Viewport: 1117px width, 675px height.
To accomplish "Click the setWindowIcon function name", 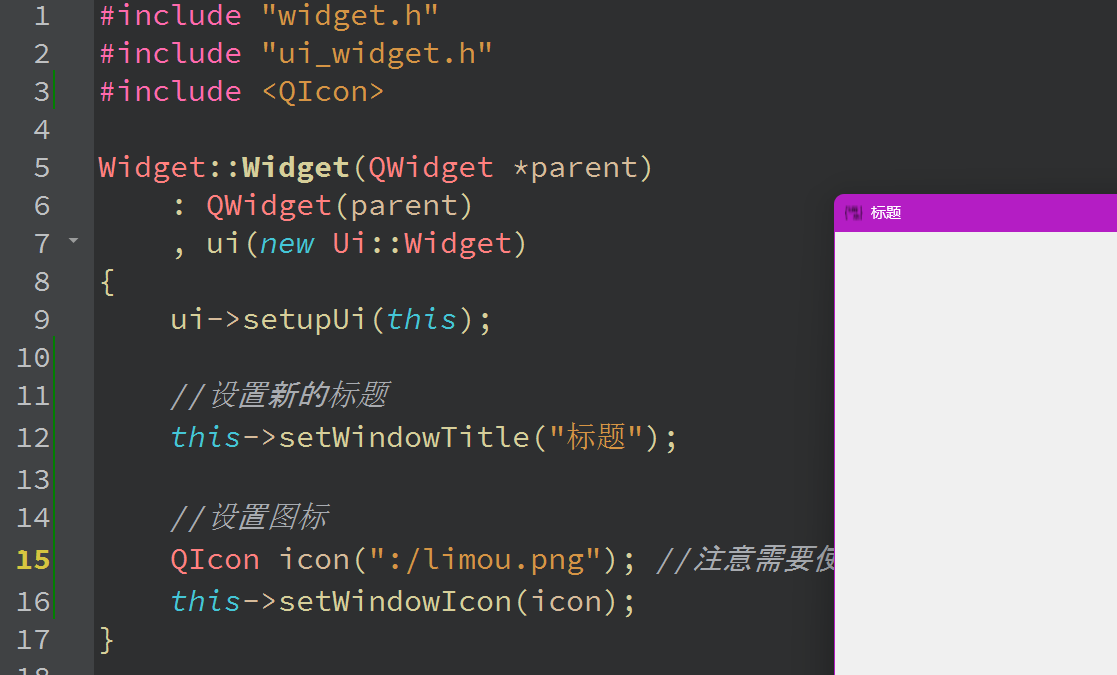I will pos(403,601).
